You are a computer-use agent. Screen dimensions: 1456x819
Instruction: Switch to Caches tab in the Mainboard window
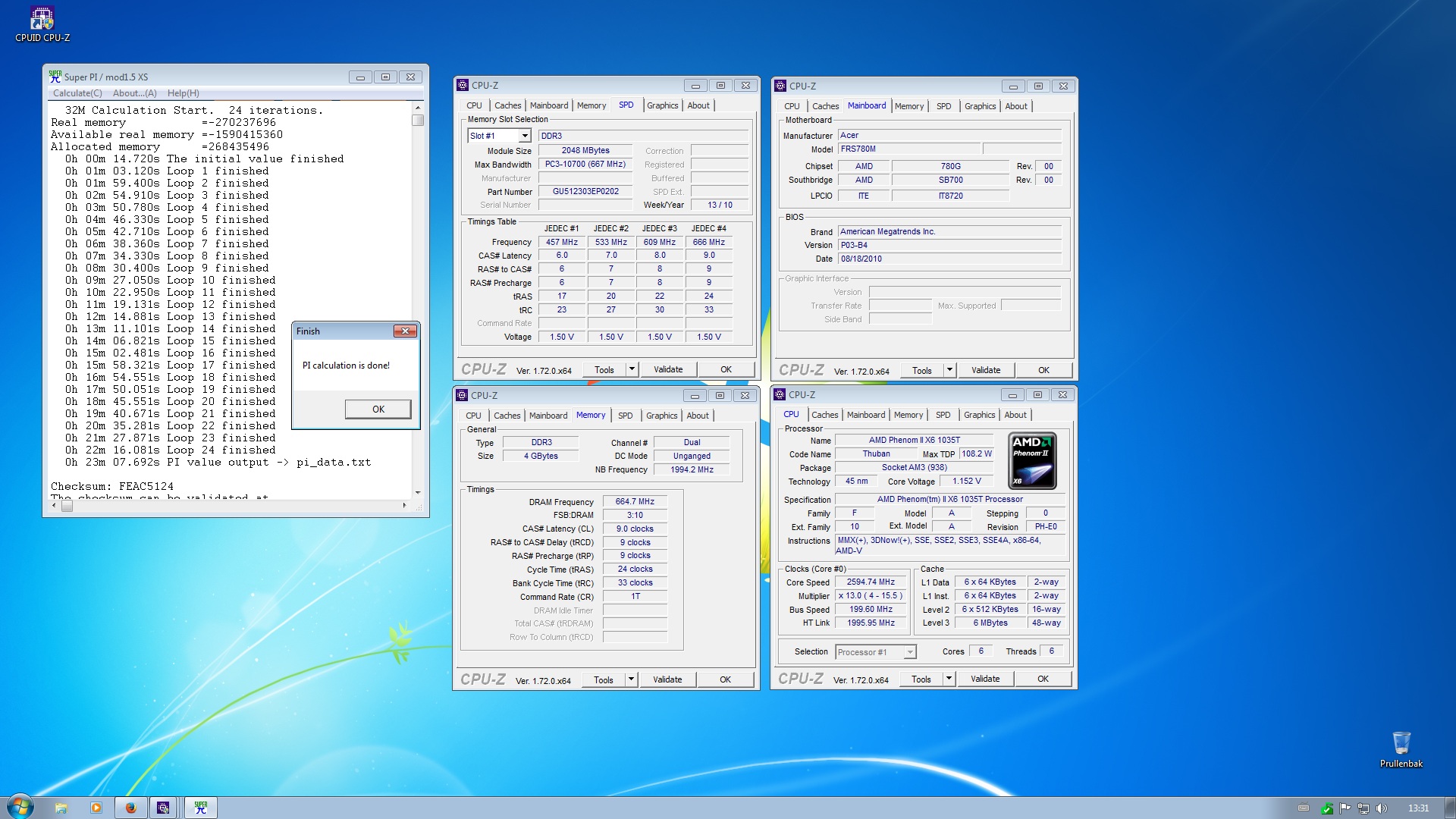pos(825,106)
